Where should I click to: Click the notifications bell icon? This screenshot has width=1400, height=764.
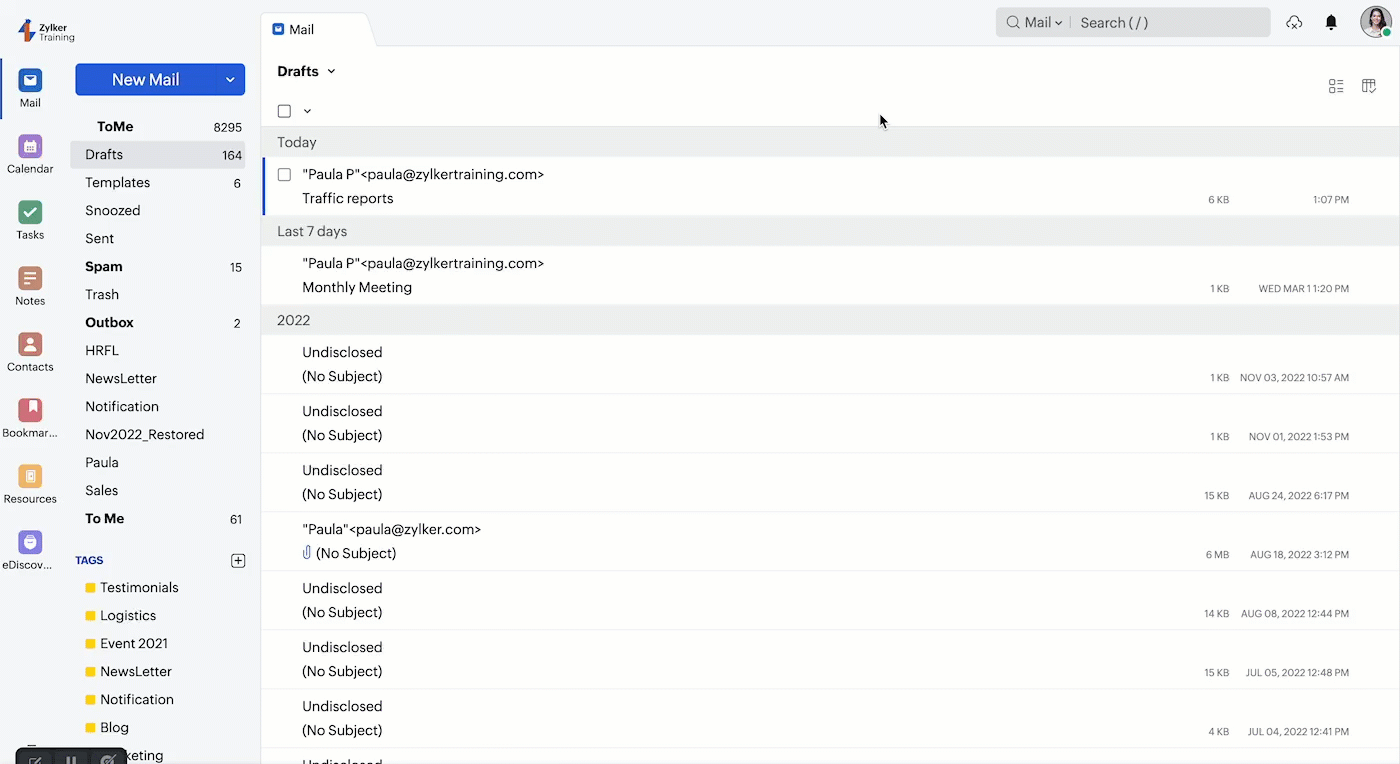1331,23
